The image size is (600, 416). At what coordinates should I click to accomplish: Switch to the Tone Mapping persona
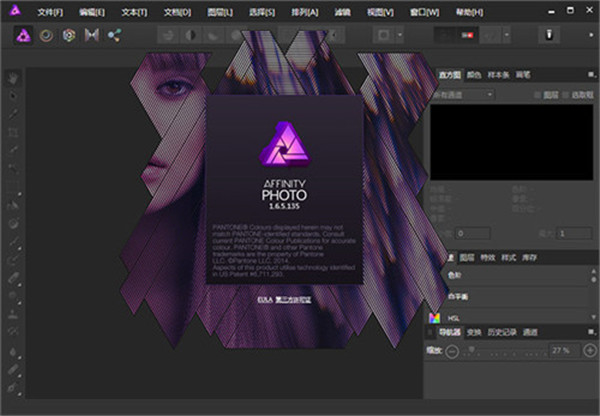pyautogui.click(x=92, y=36)
